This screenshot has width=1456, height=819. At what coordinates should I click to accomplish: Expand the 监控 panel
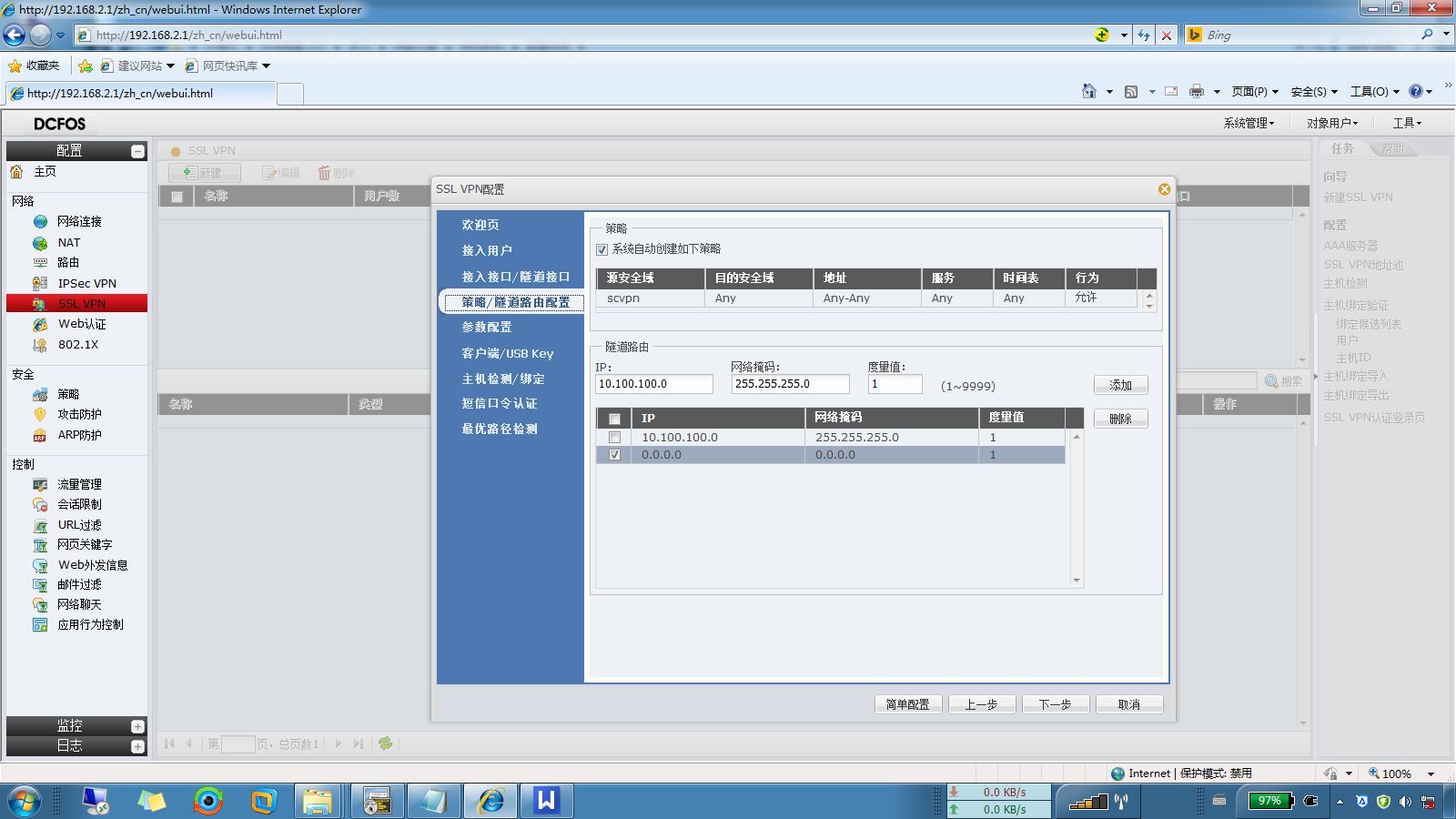pyautogui.click(x=137, y=726)
